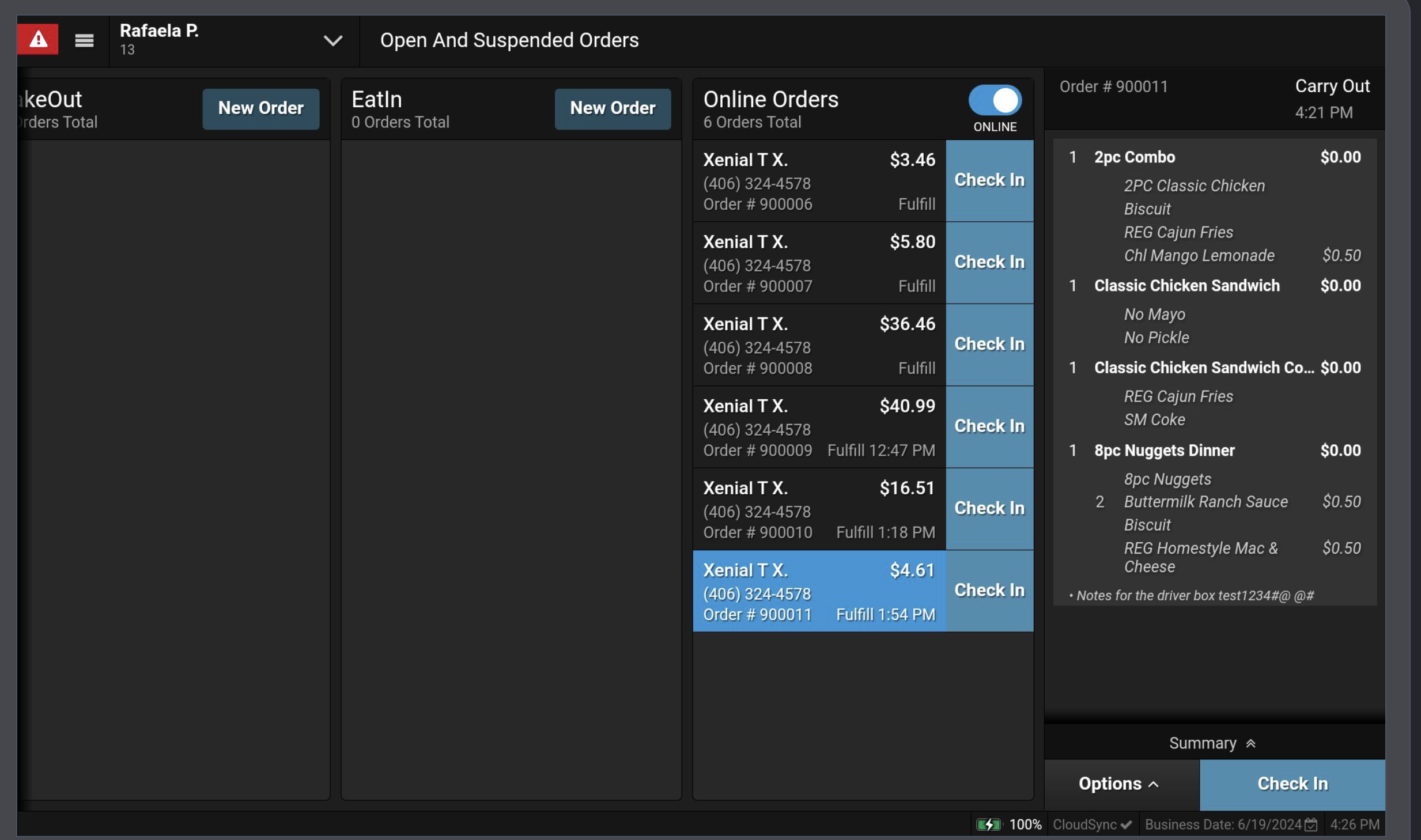The height and width of the screenshot is (840, 1421).
Task: Select order #900006 for $3.46
Action: (x=819, y=181)
